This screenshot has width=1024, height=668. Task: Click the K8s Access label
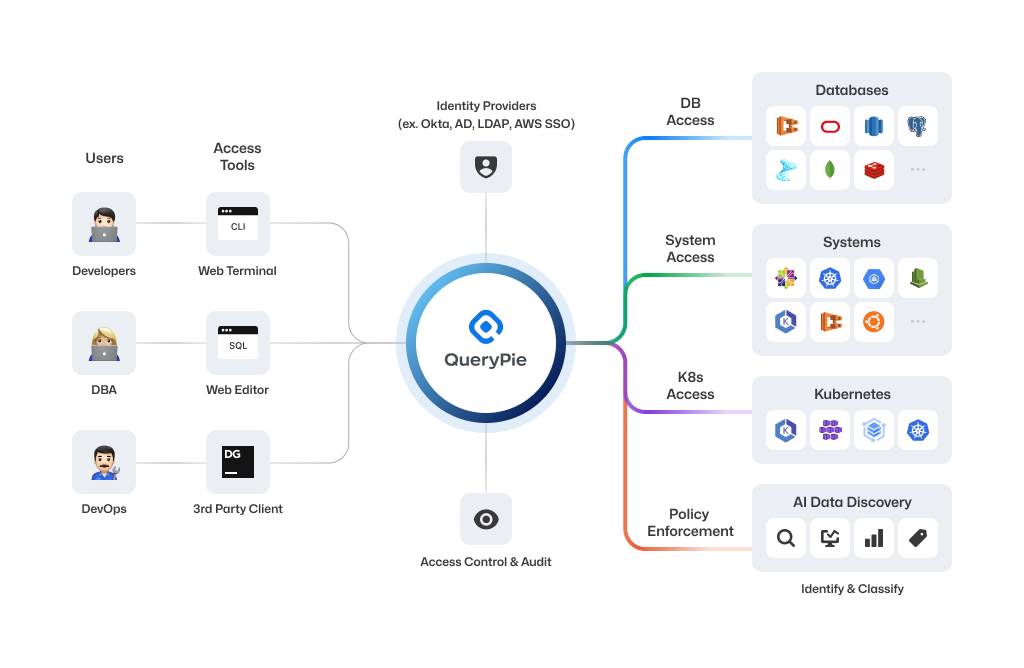pos(690,386)
